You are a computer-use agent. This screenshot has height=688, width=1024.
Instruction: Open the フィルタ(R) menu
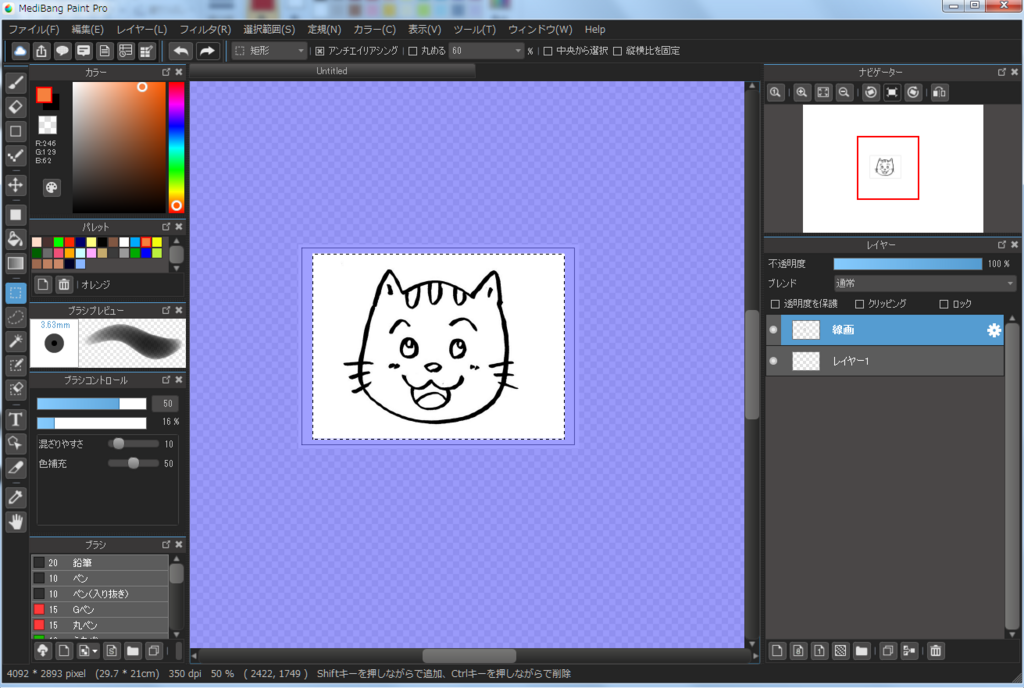(x=205, y=29)
